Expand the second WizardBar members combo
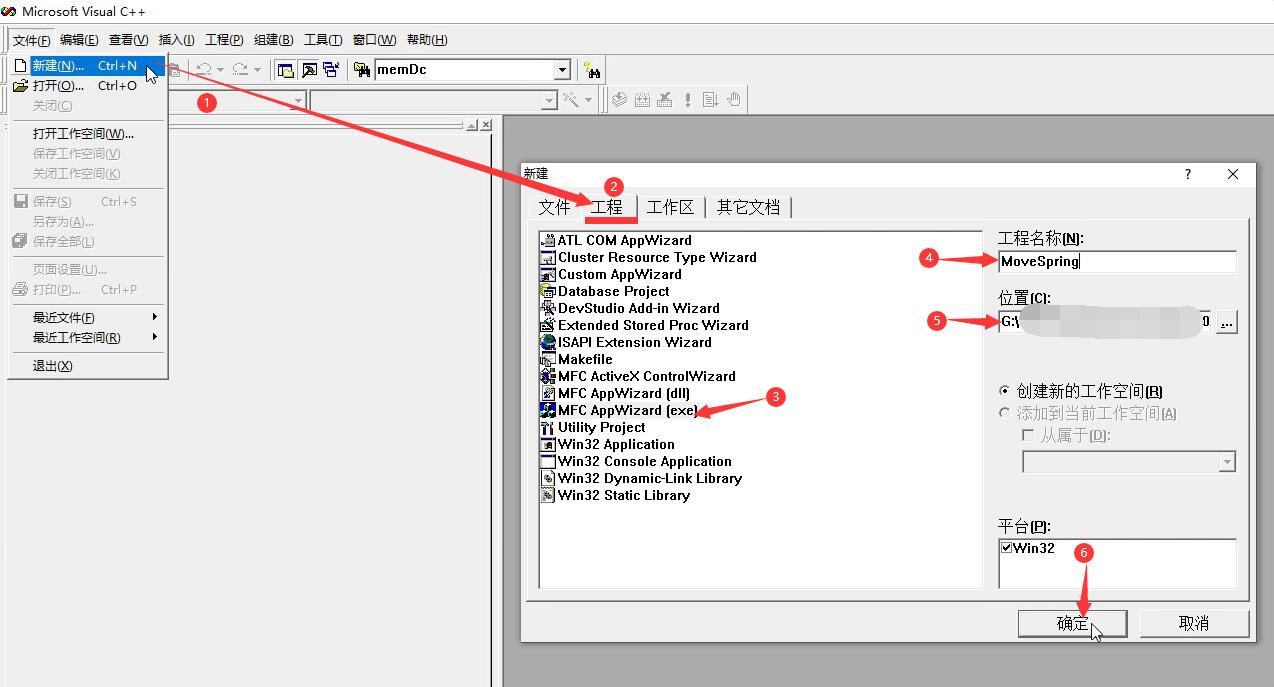The height and width of the screenshot is (687, 1274). point(549,100)
